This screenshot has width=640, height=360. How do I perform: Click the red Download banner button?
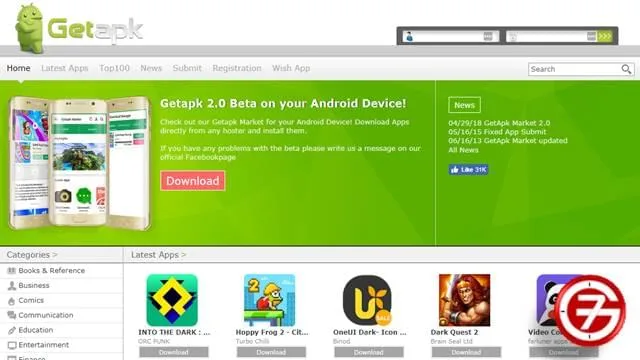tap(193, 181)
